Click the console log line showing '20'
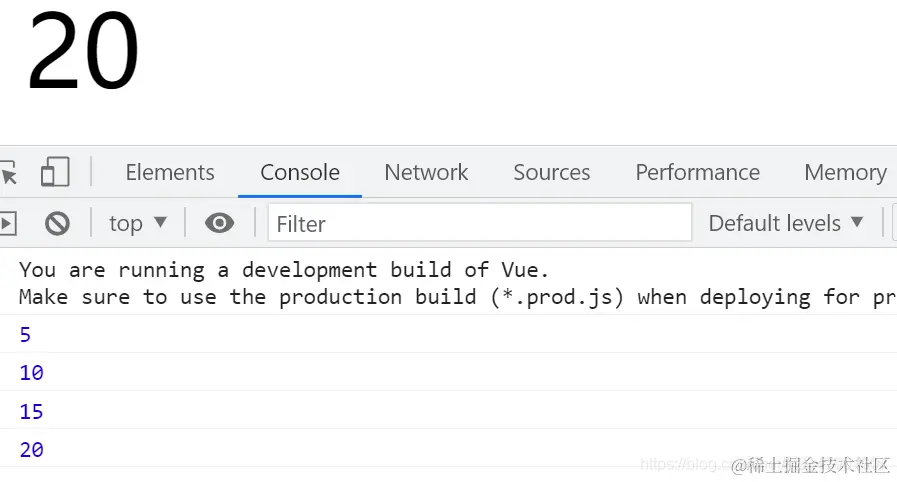The width and height of the screenshot is (897, 482). pyautogui.click(x=32, y=450)
